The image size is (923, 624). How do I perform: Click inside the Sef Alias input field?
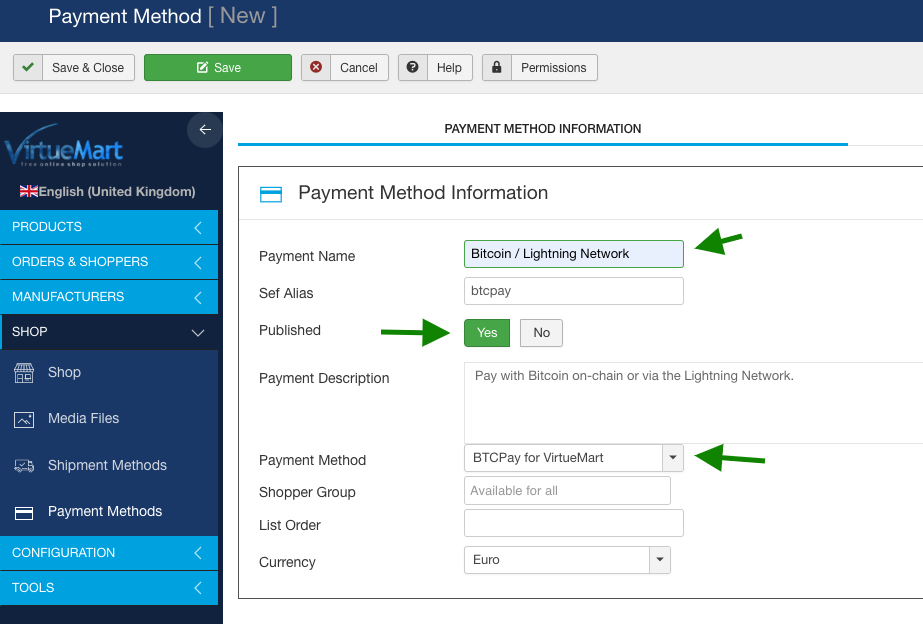[x=573, y=290]
